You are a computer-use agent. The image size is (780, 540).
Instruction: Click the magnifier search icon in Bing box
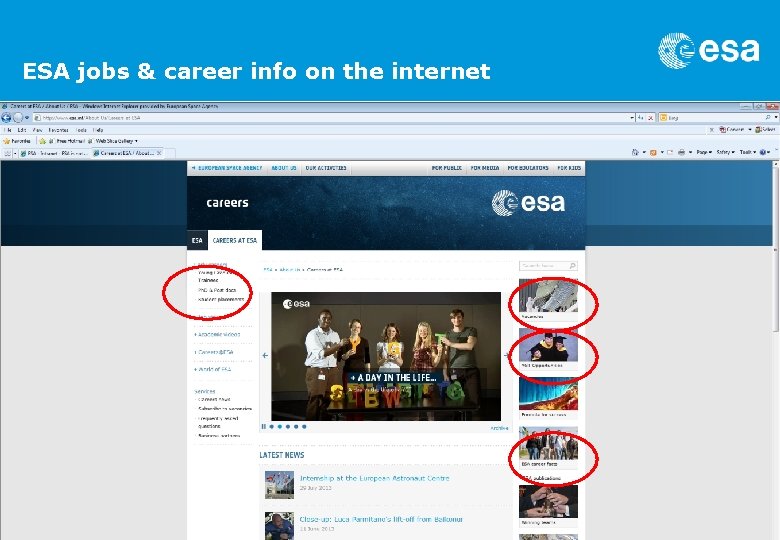(x=768, y=118)
